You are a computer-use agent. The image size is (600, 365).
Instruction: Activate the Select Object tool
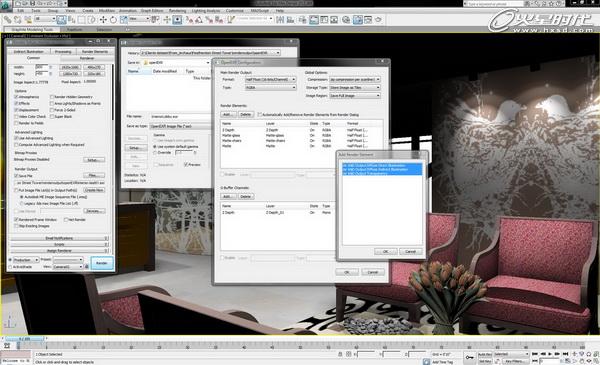[61, 20]
